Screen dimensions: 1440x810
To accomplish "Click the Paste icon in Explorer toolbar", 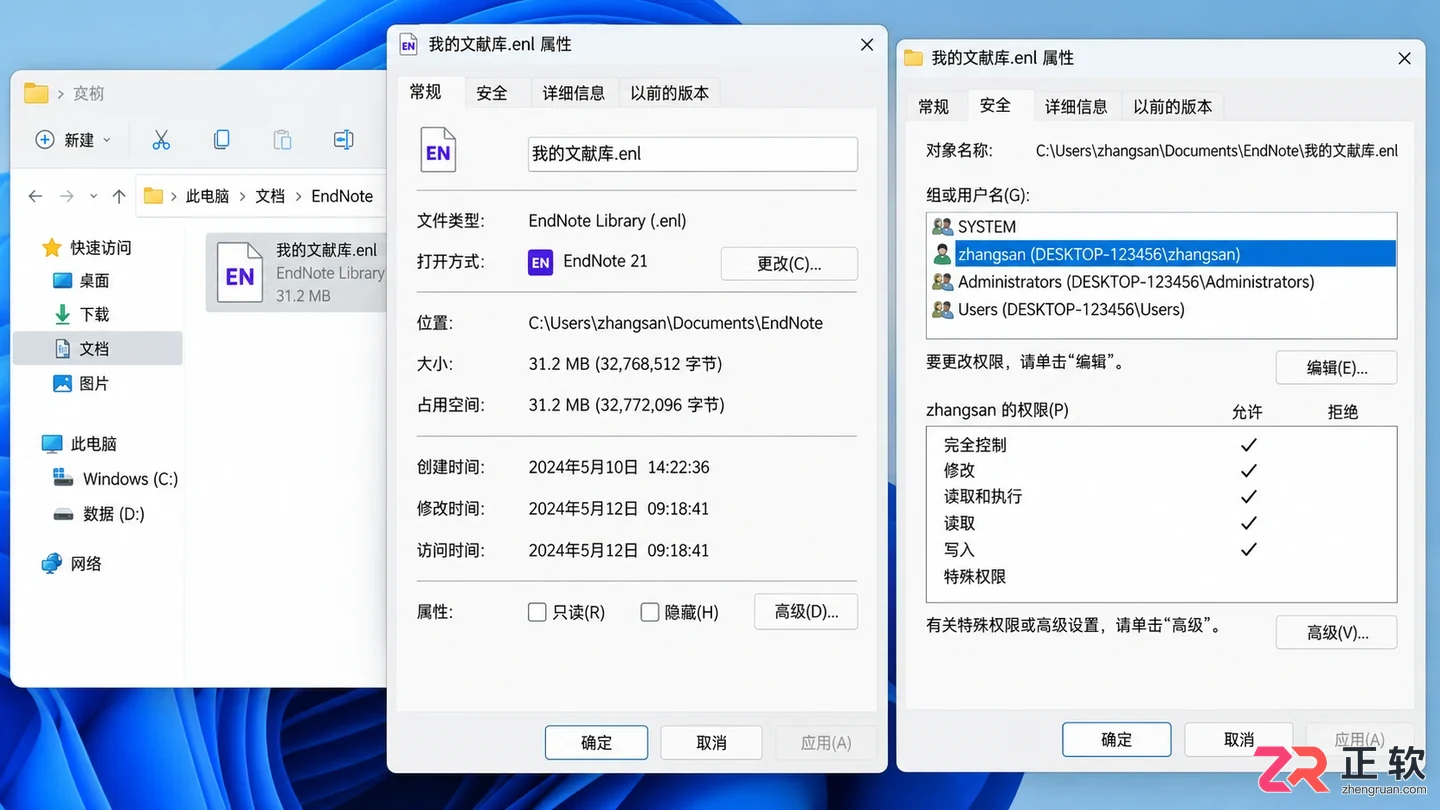I will (x=283, y=140).
